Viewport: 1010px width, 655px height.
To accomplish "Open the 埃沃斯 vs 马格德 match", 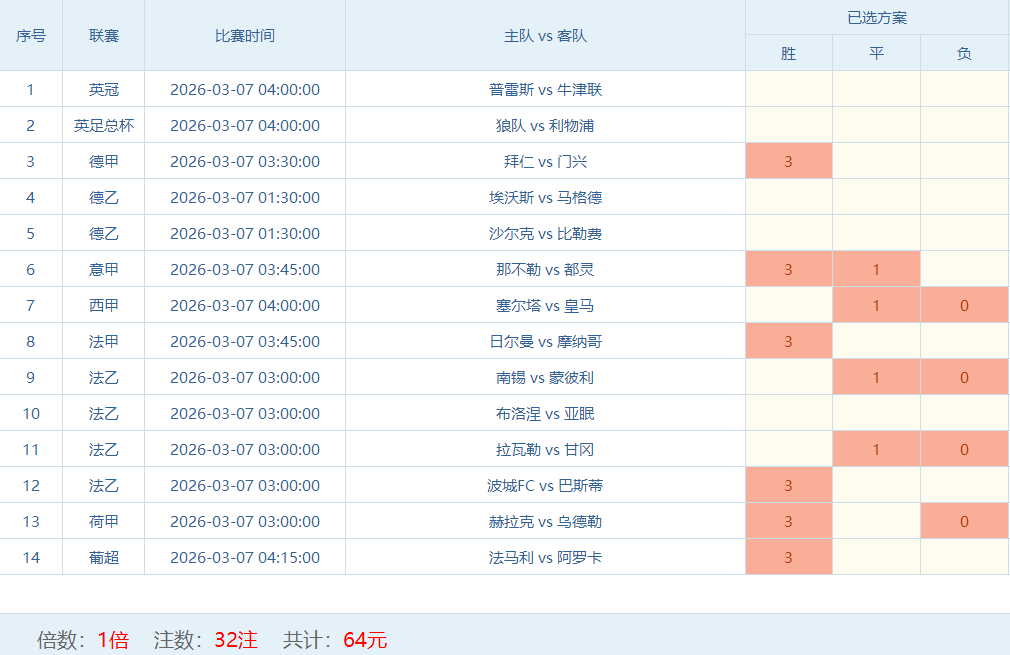I will [x=545, y=197].
